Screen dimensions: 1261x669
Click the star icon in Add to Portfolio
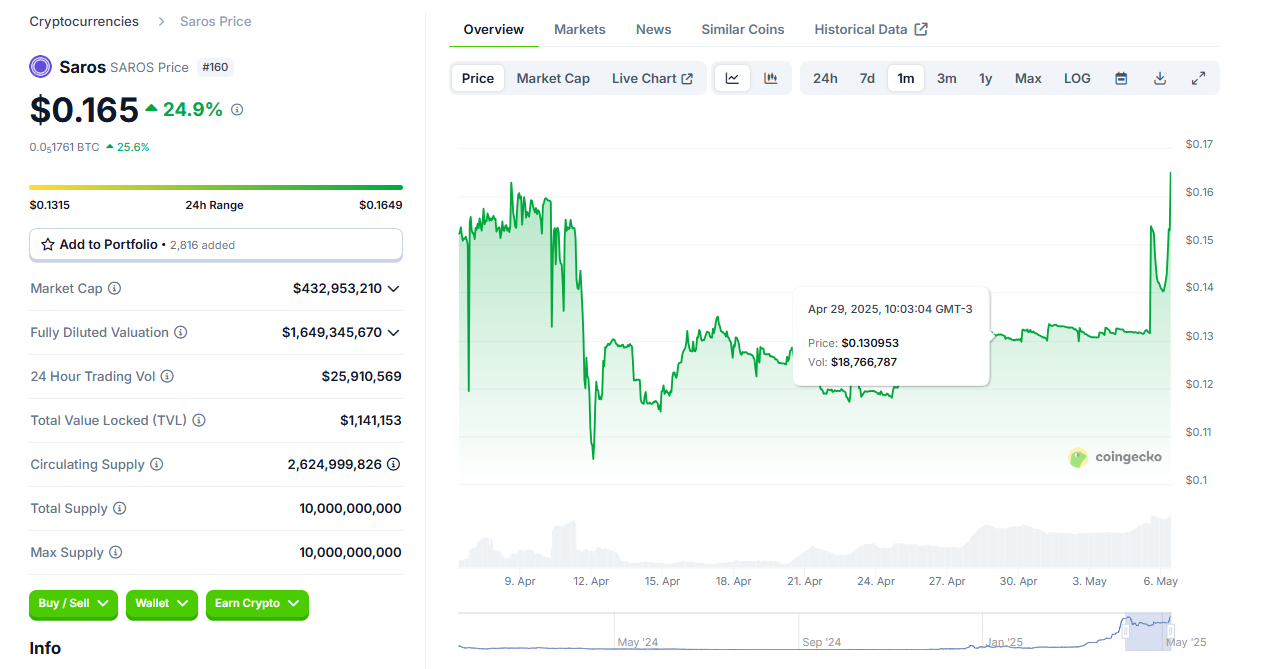tap(48, 244)
